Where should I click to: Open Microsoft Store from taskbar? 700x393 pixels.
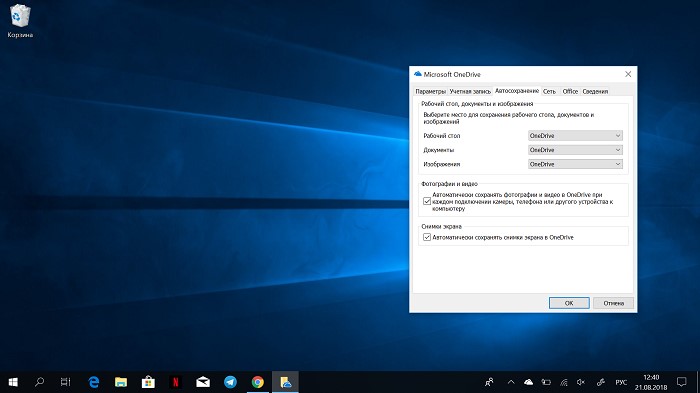coord(148,382)
